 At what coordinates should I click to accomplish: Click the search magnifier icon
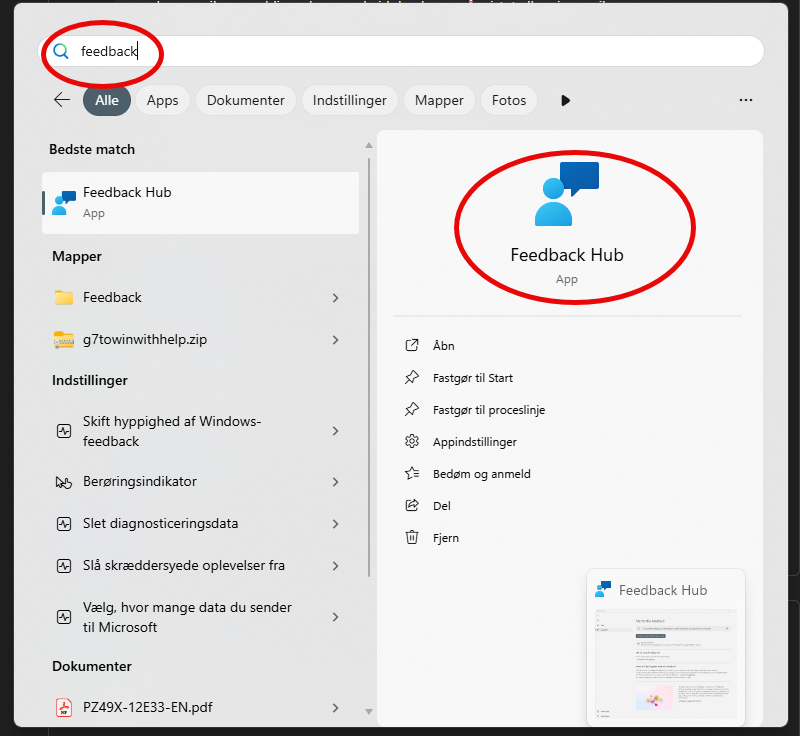coord(61,51)
